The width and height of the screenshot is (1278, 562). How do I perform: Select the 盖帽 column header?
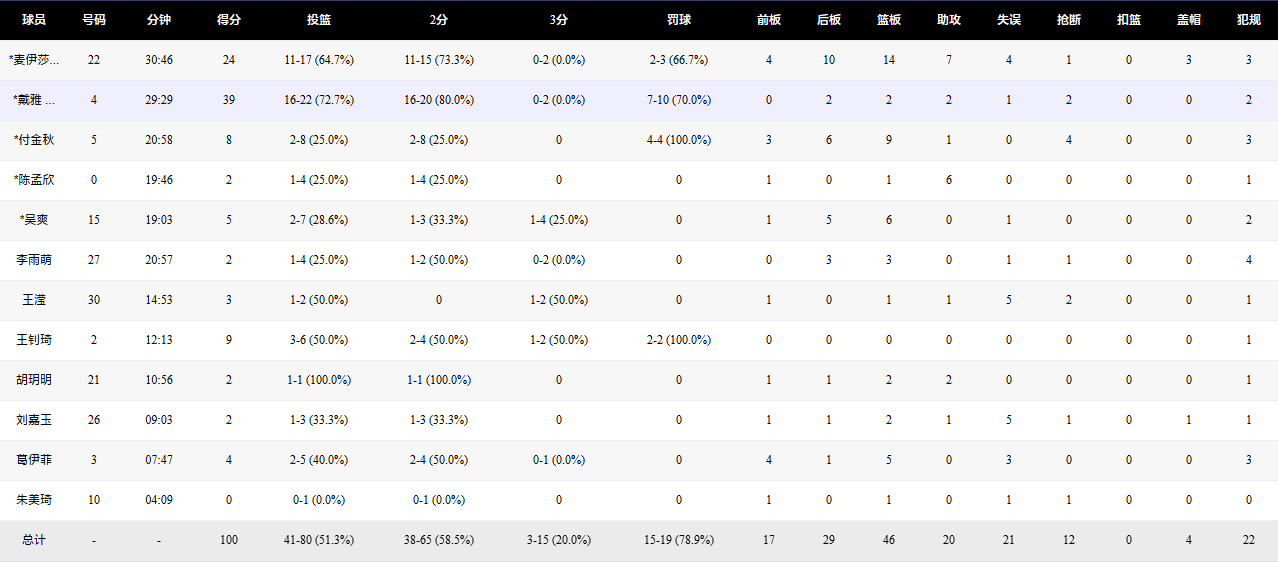(x=1189, y=20)
